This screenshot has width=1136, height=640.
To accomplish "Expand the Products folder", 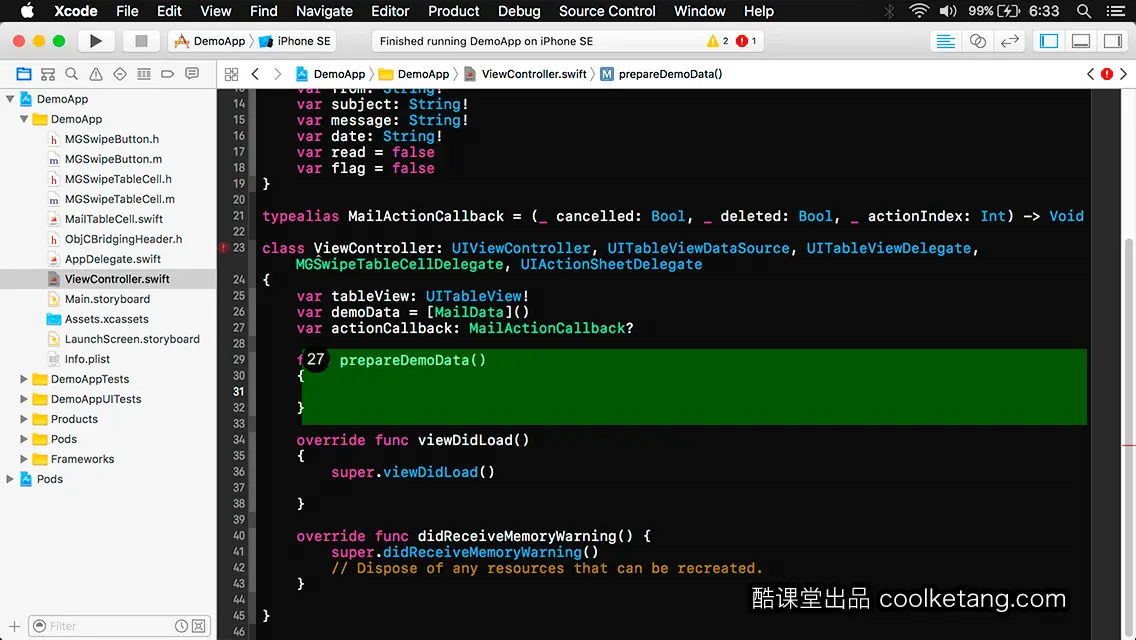I will (x=24, y=419).
